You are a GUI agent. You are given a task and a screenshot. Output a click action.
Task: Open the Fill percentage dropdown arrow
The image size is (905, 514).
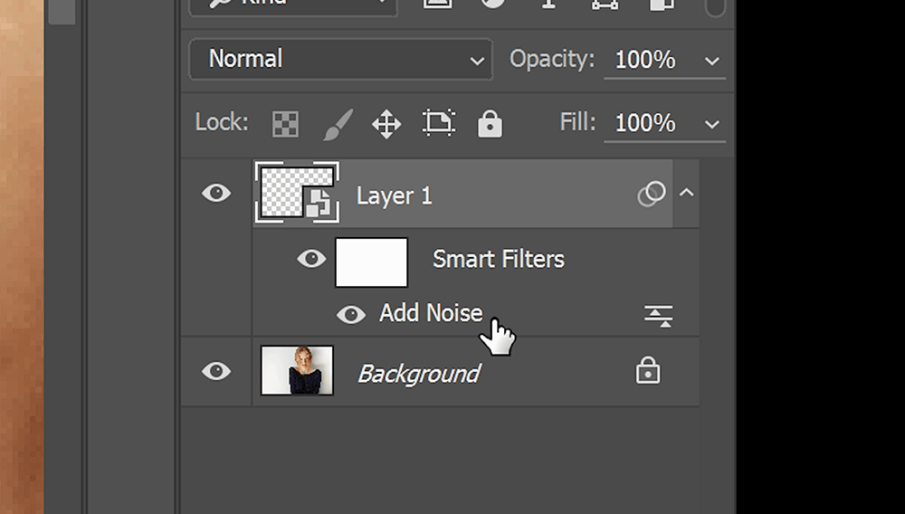coord(712,124)
